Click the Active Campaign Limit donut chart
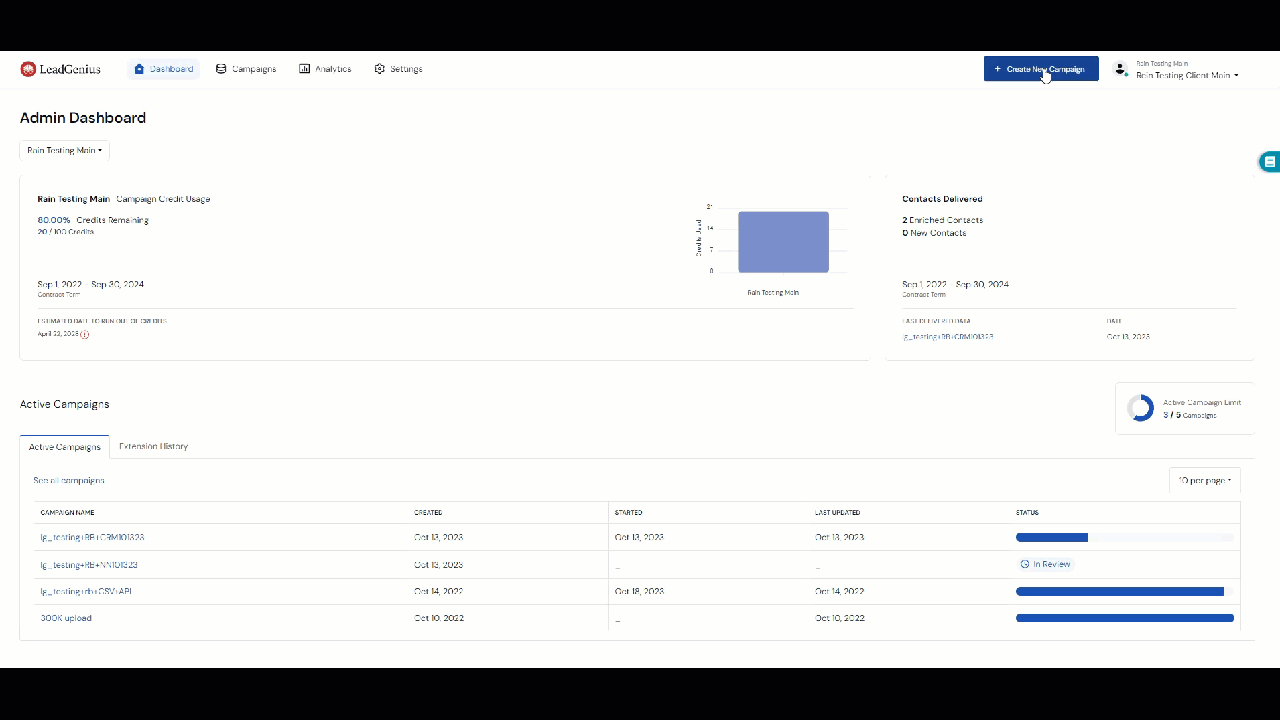 [1140, 408]
